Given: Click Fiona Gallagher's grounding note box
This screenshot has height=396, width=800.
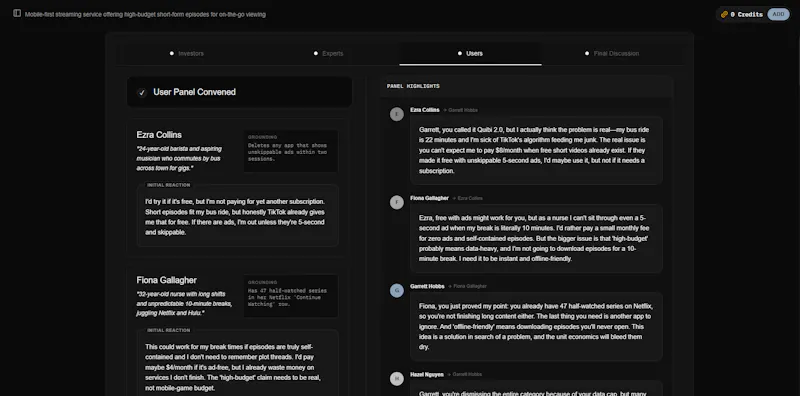Looking at the screenshot, I should (291, 296).
